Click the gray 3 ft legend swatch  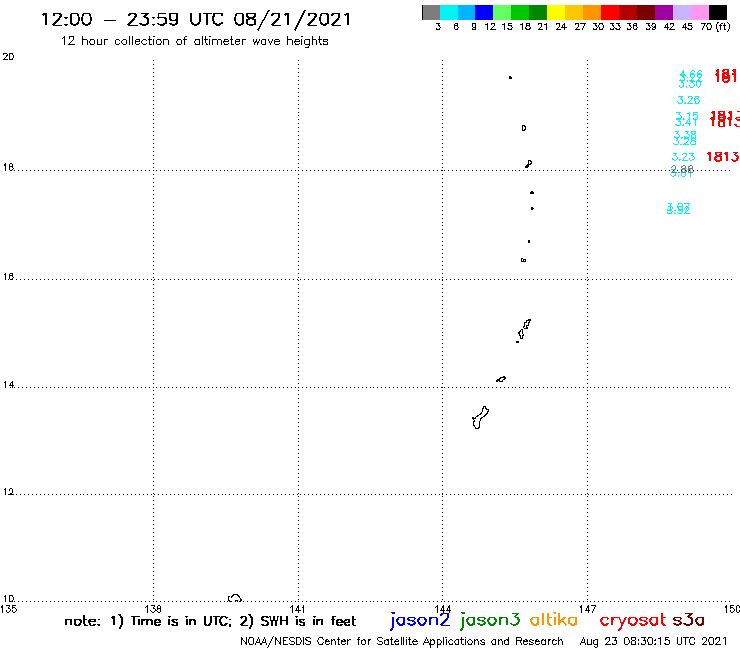[x=431, y=12]
